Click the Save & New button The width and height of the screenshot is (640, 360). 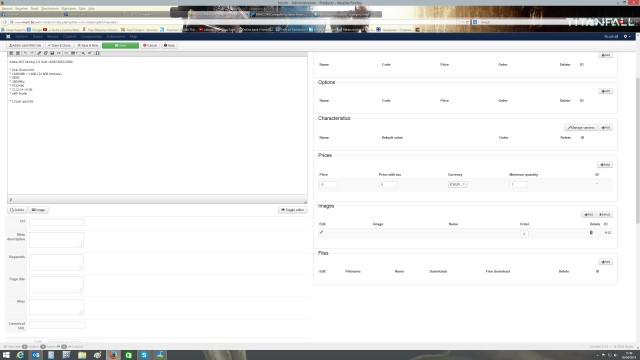(88, 45)
